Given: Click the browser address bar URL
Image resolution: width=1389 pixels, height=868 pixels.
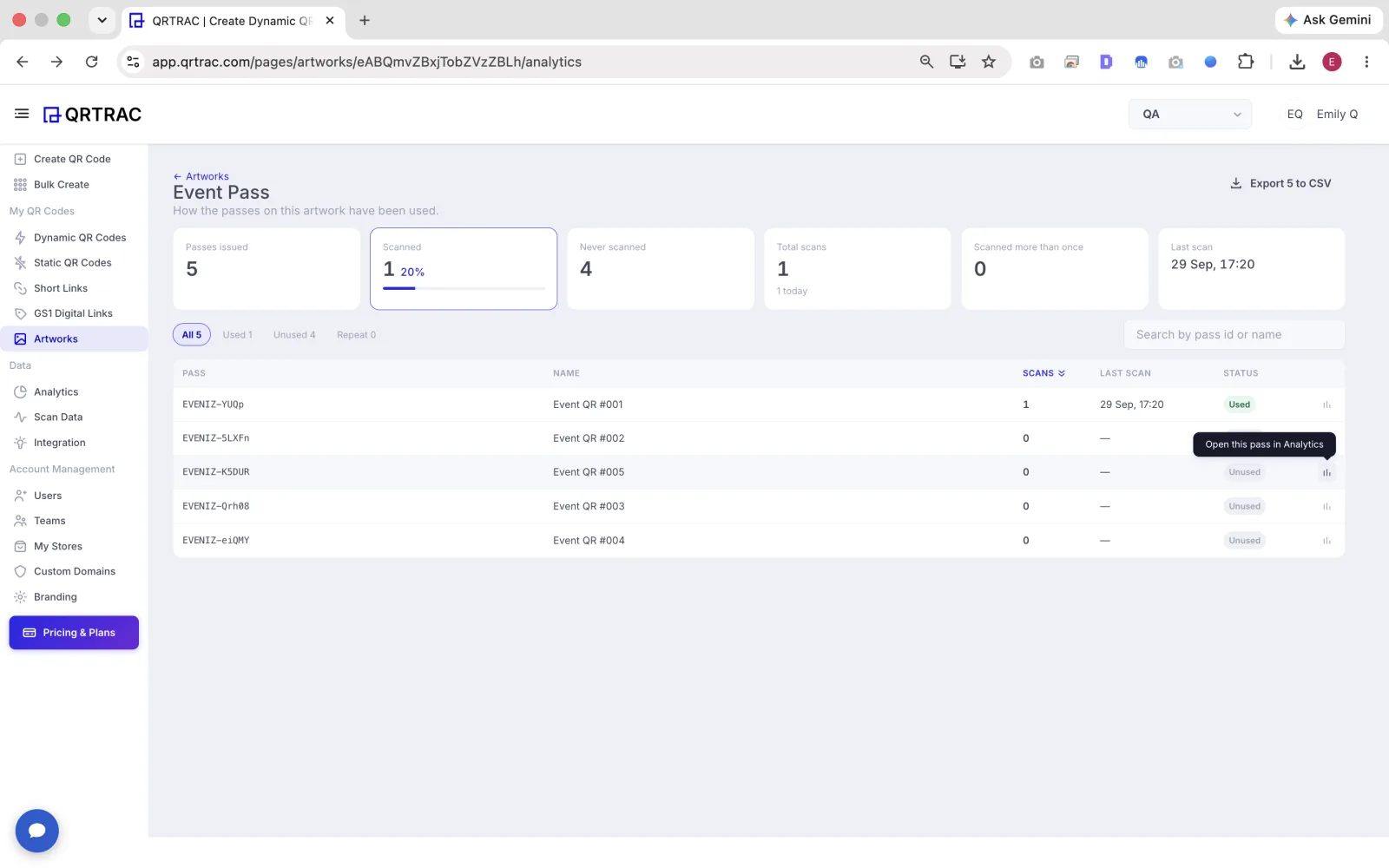Looking at the screenshot, I should point(366,62).
